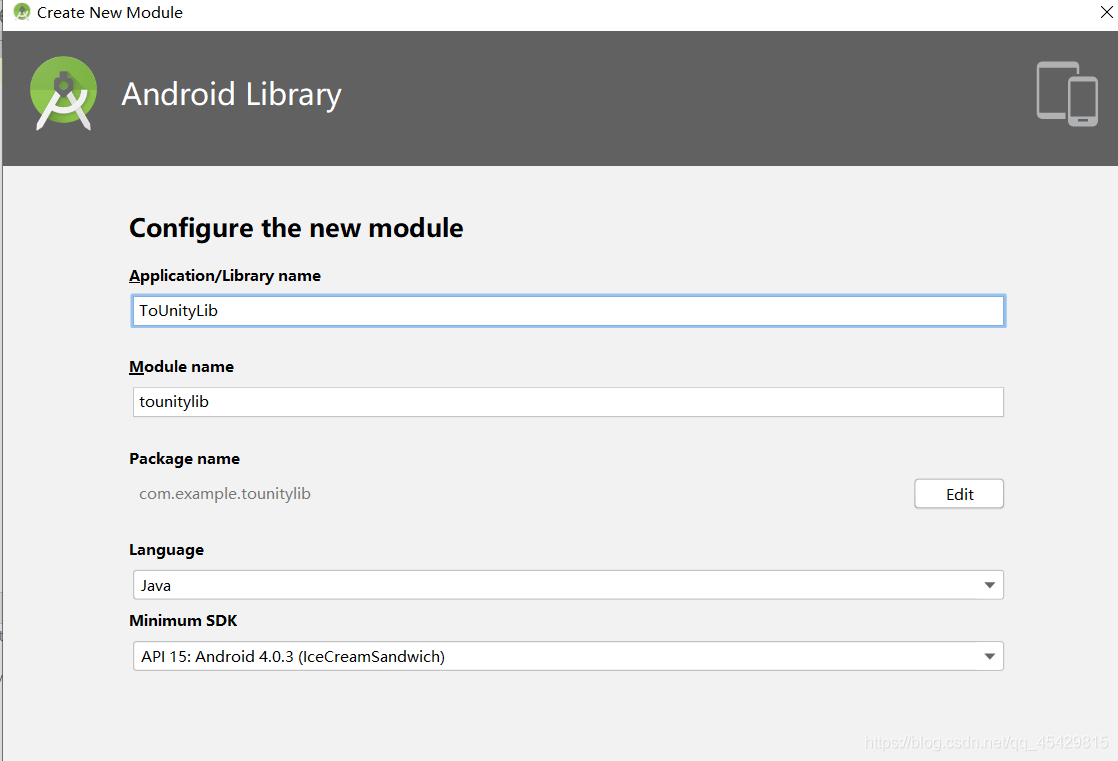Image resolution: width=1118 pixels, height=761 pixels.
Task: Click the arrow of the Minimum SDK combo box
Action: point(989,656)
